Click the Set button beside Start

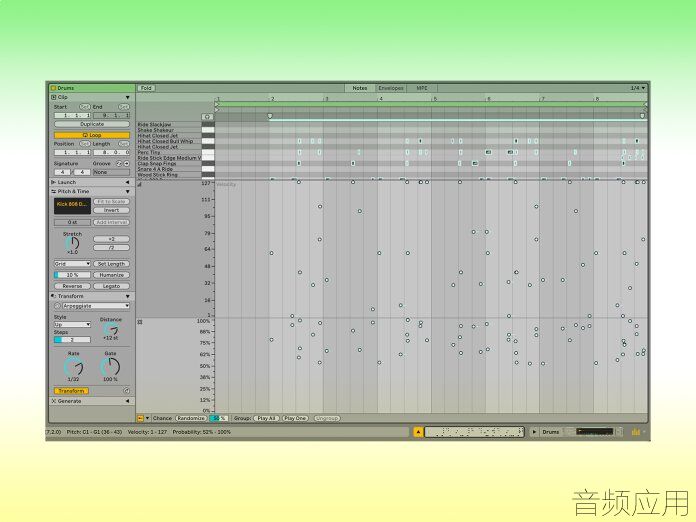point(84,107)
